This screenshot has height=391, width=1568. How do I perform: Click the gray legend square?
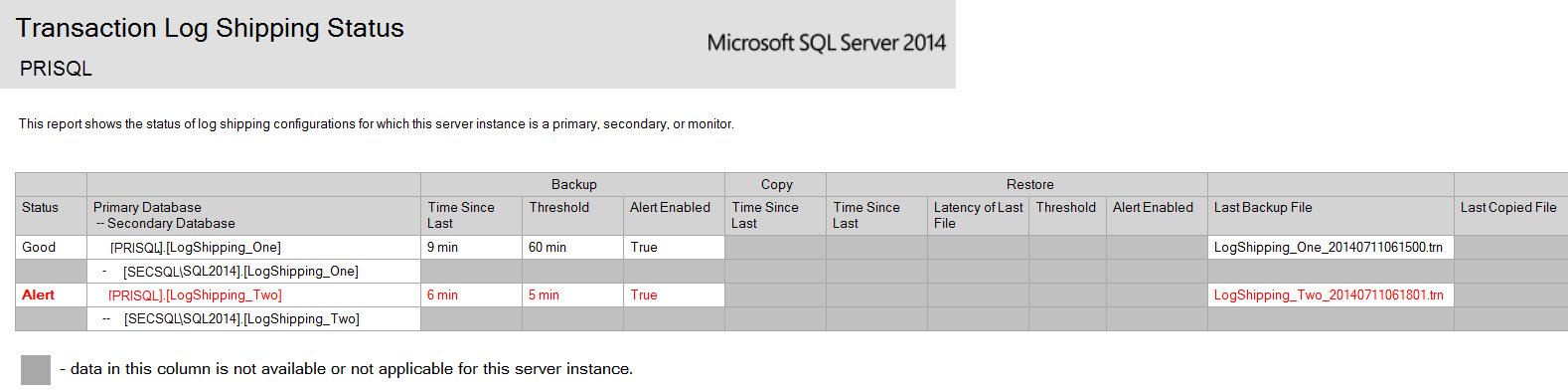[36, 370]
